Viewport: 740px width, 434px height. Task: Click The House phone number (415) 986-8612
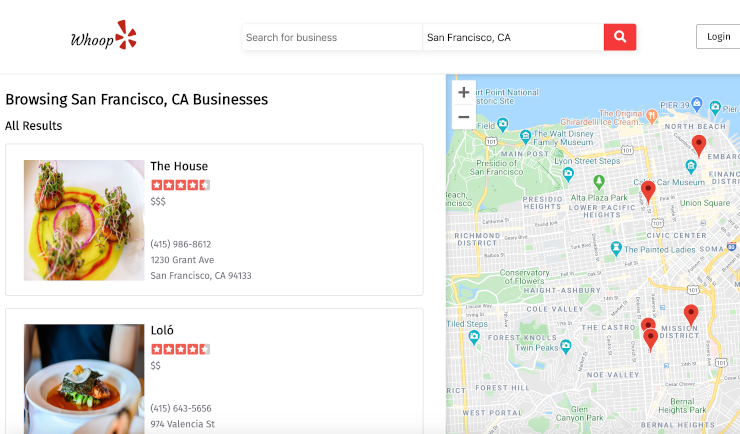(x=181, y=244)
